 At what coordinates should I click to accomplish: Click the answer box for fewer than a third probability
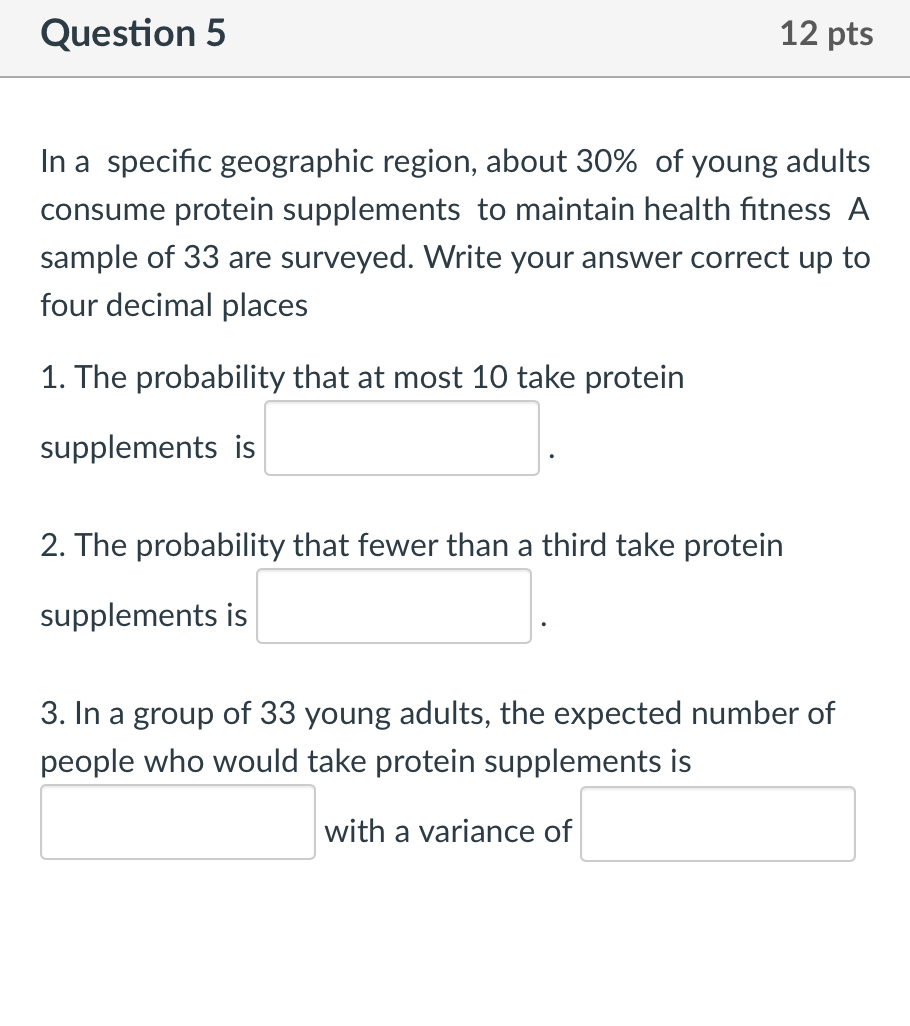(x=393, y=606)
